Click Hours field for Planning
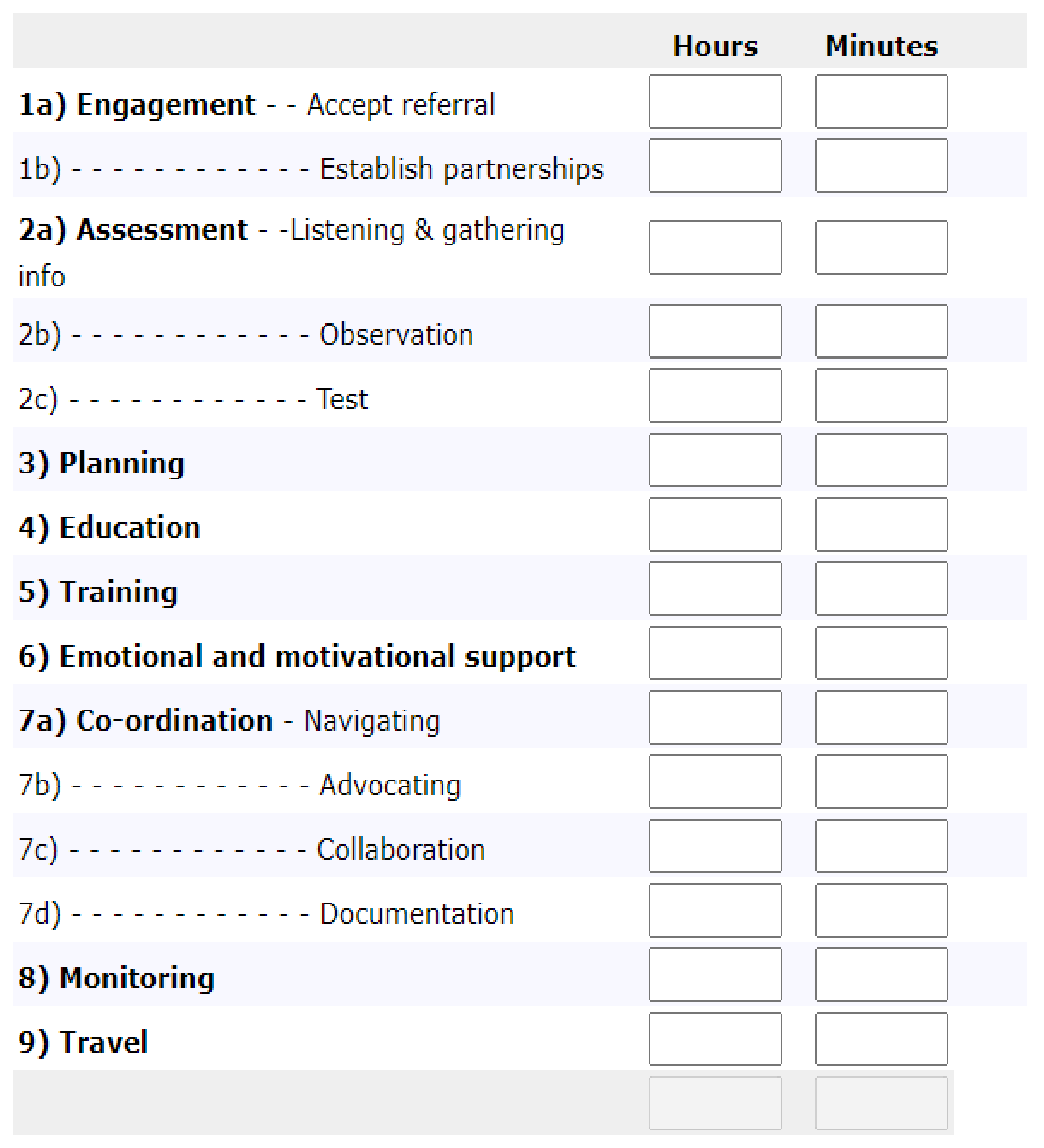Screen dimensions: 1044x1148 [715, 460]
